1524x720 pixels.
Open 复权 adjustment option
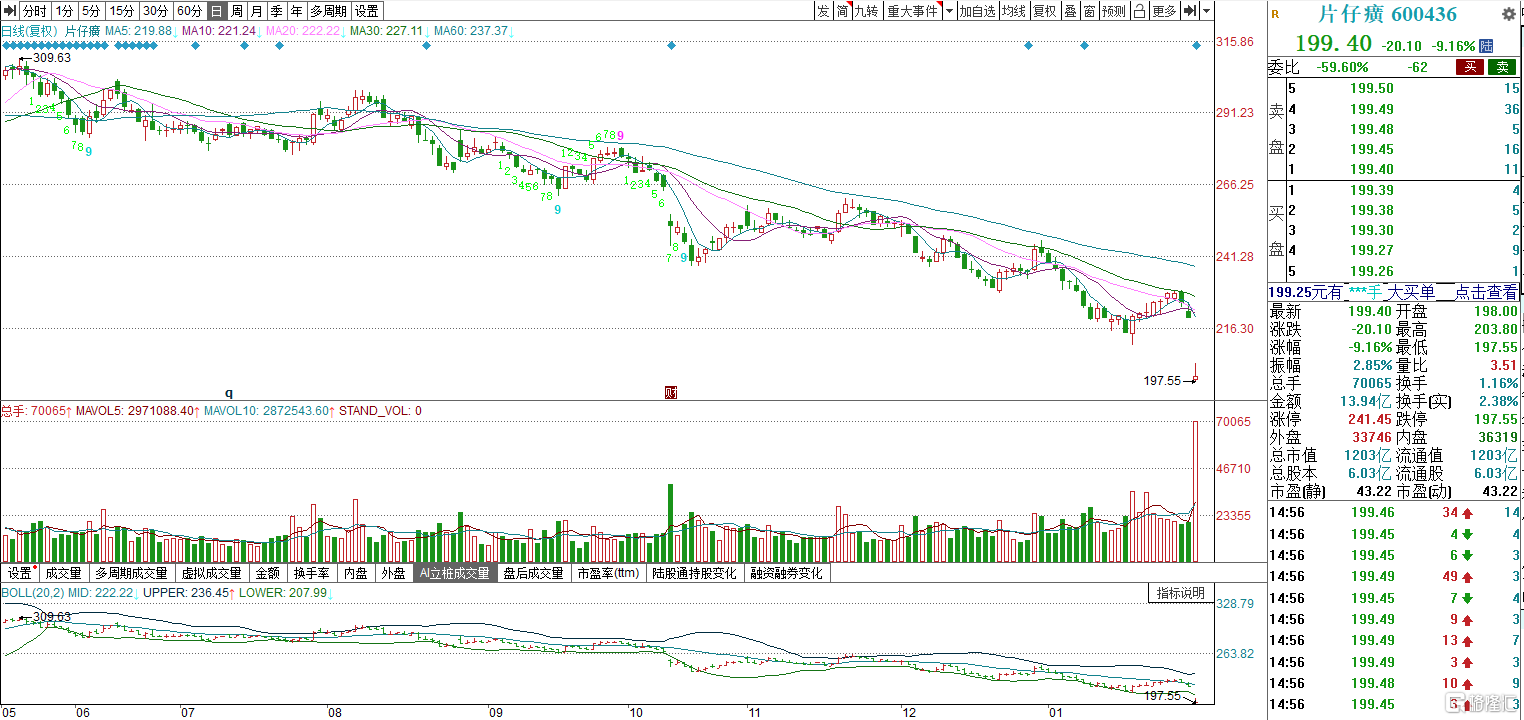[x=1045, y=11]
